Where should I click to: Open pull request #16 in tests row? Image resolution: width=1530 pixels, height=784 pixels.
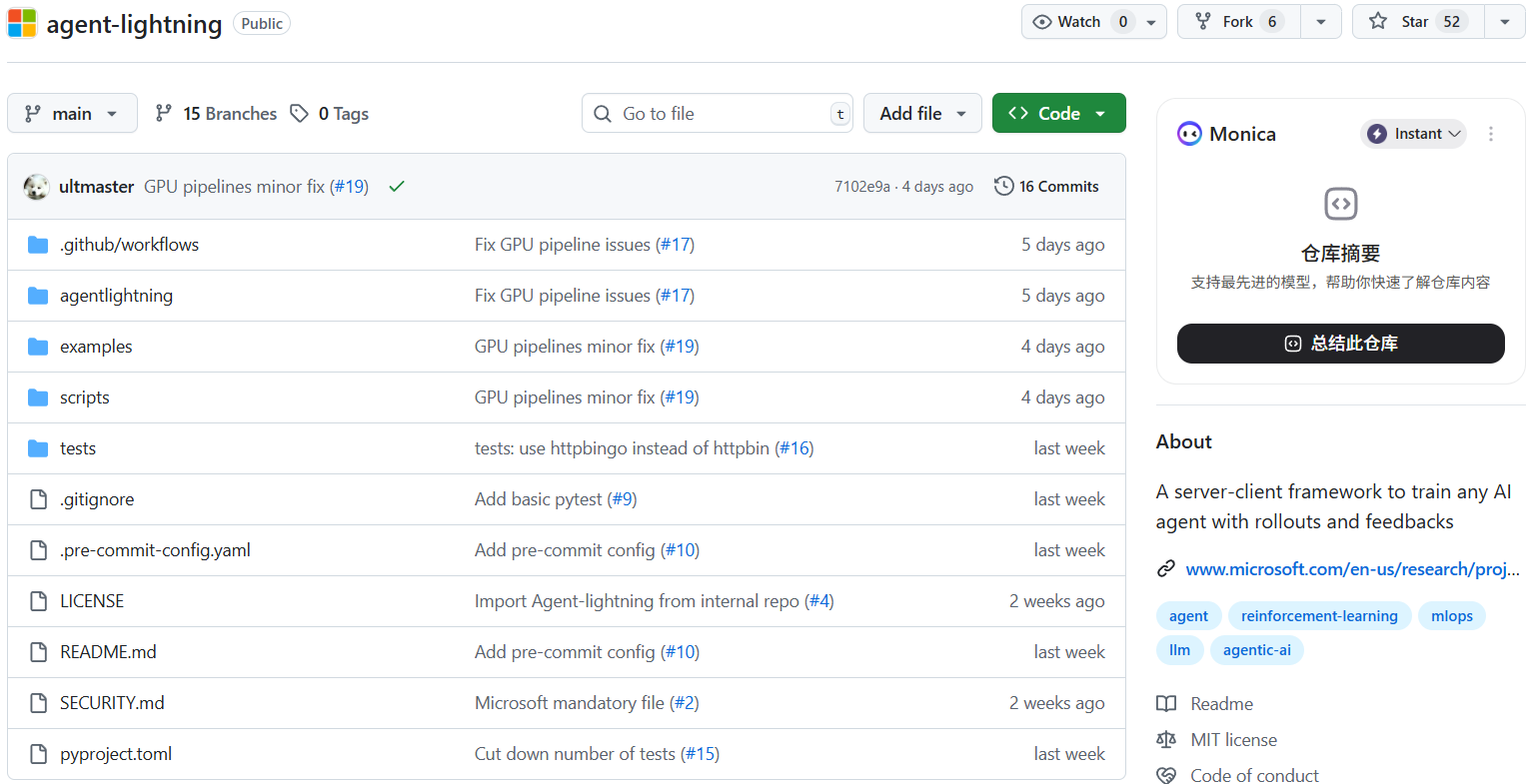click(x=794, y=448)
